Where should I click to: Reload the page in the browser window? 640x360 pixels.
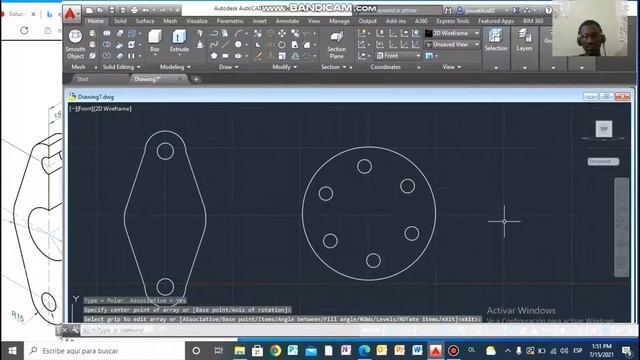click(x=24, y=31)
